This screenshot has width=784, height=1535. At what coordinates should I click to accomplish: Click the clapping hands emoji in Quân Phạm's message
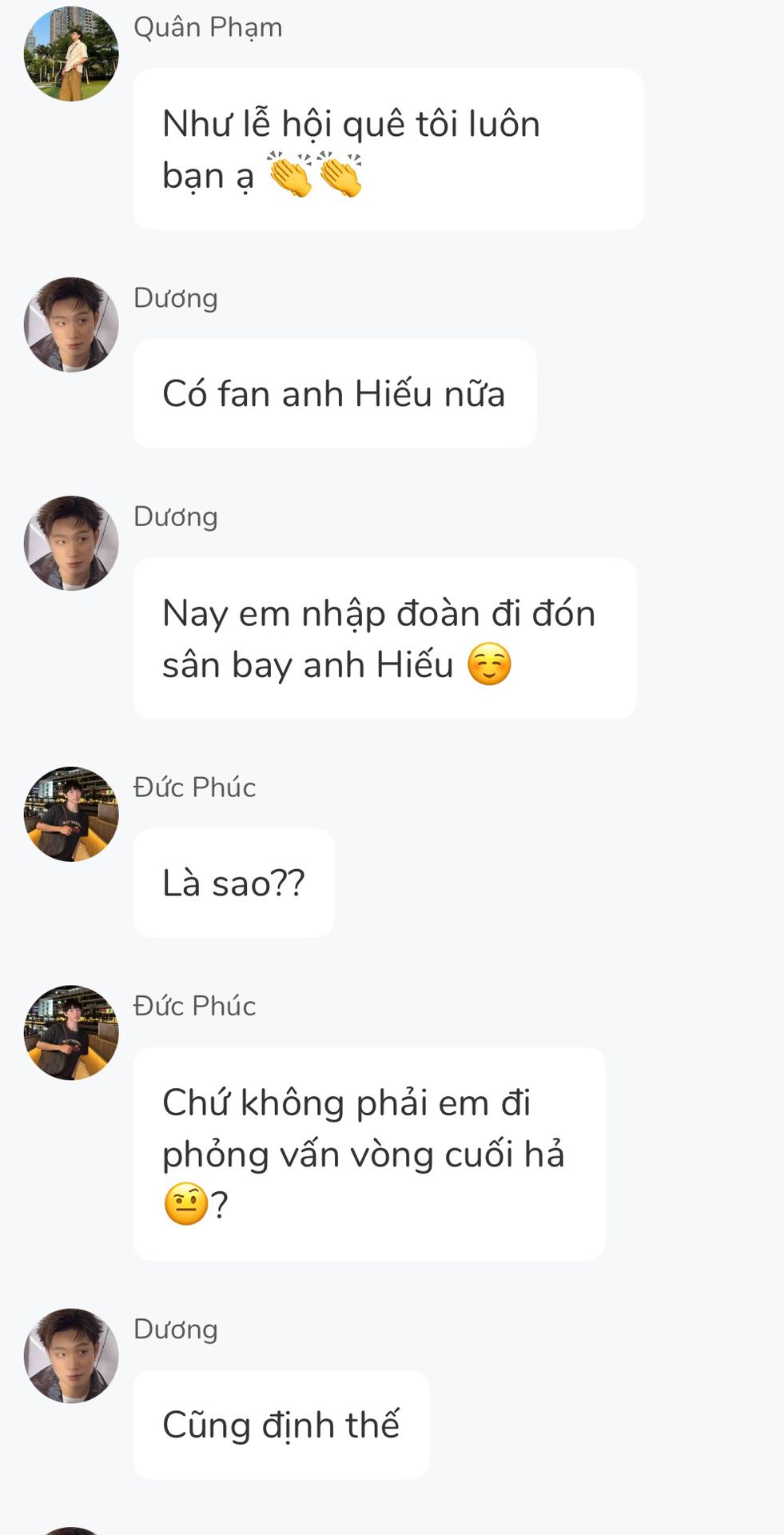(315, 175)
